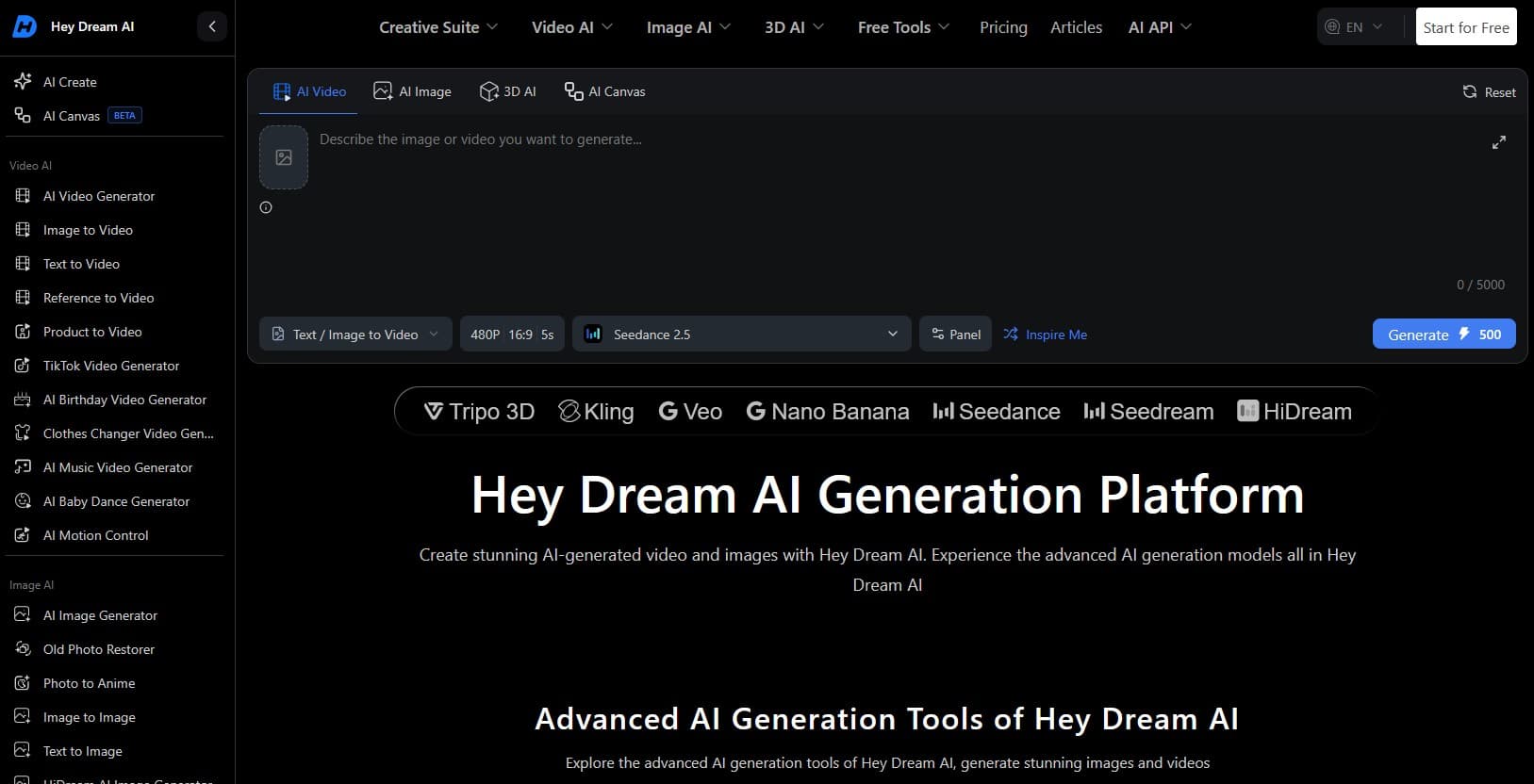Viewport: 1534px width, 784px height.
Task: Click the Hey Dream AI logo icon
Action: click(25, 26)
